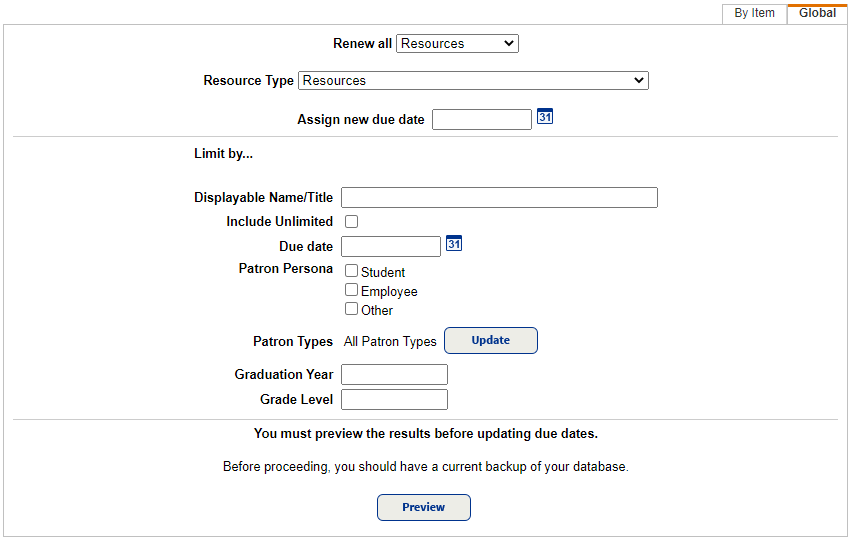Tick the Include Unlimited checkbox
Image resolution: width=851 pixels, height=540 pixels.
pos(352,221)
